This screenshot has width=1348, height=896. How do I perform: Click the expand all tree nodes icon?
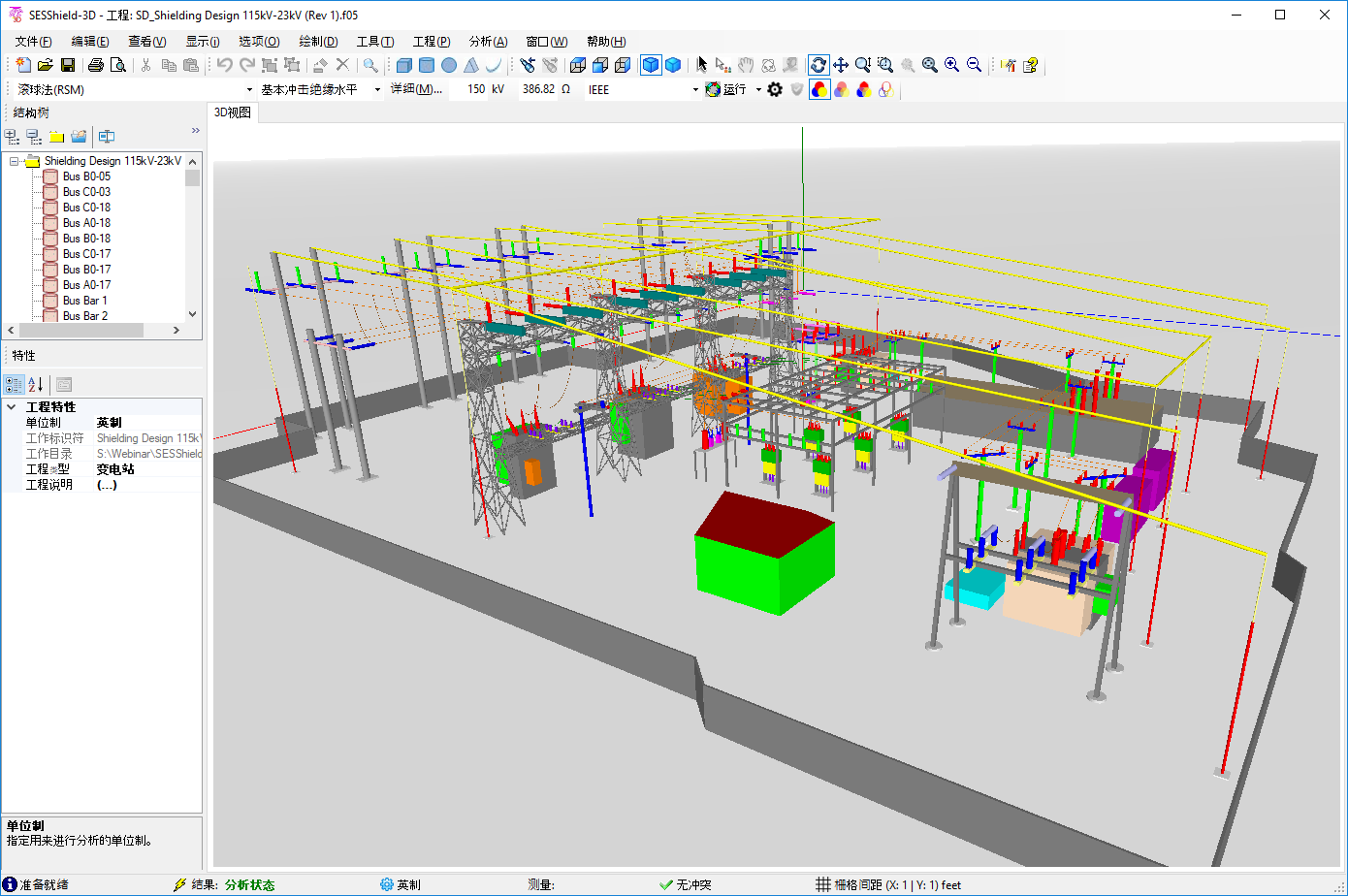pos(13,137)
